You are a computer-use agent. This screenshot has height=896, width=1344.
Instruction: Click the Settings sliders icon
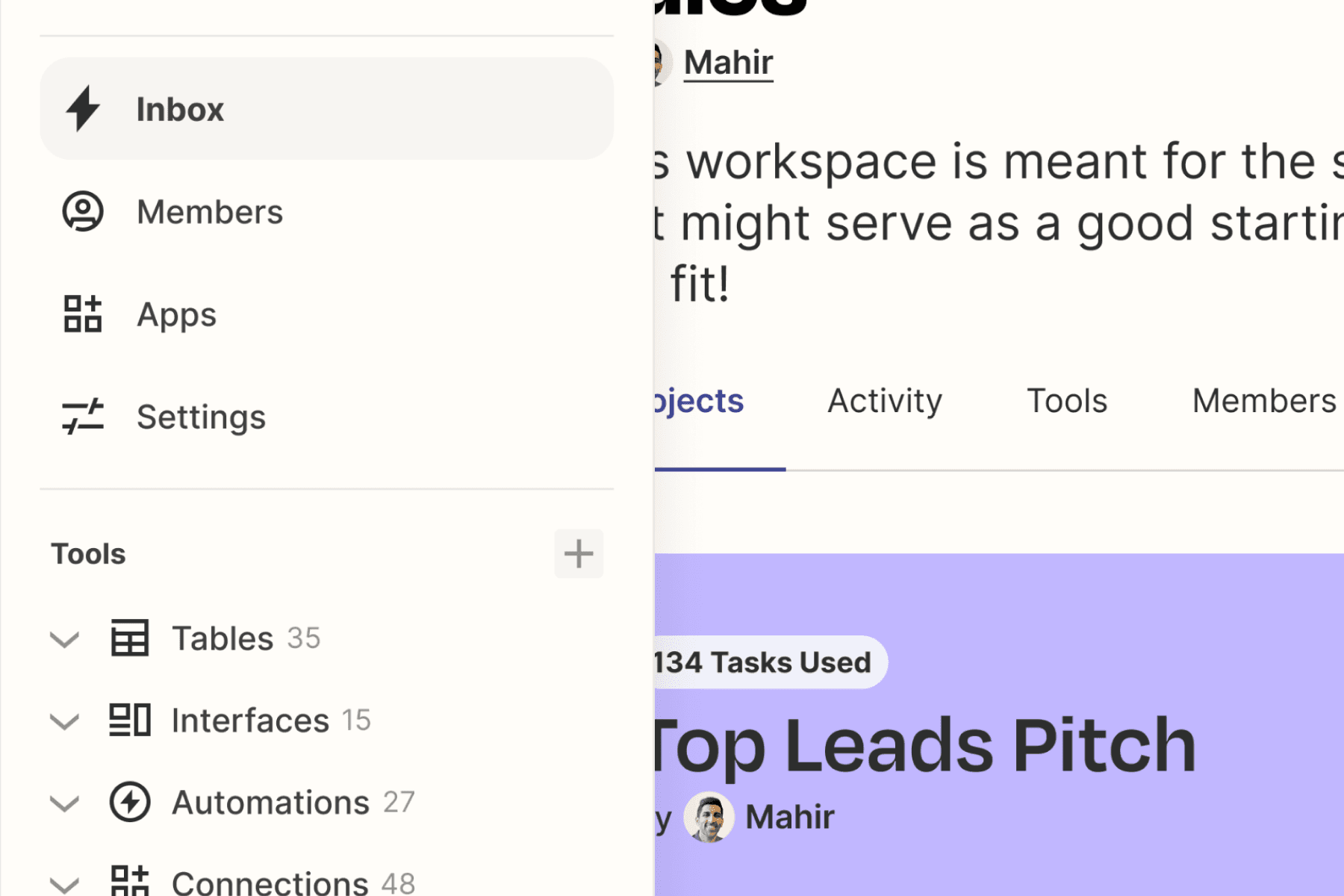(83, 417)
